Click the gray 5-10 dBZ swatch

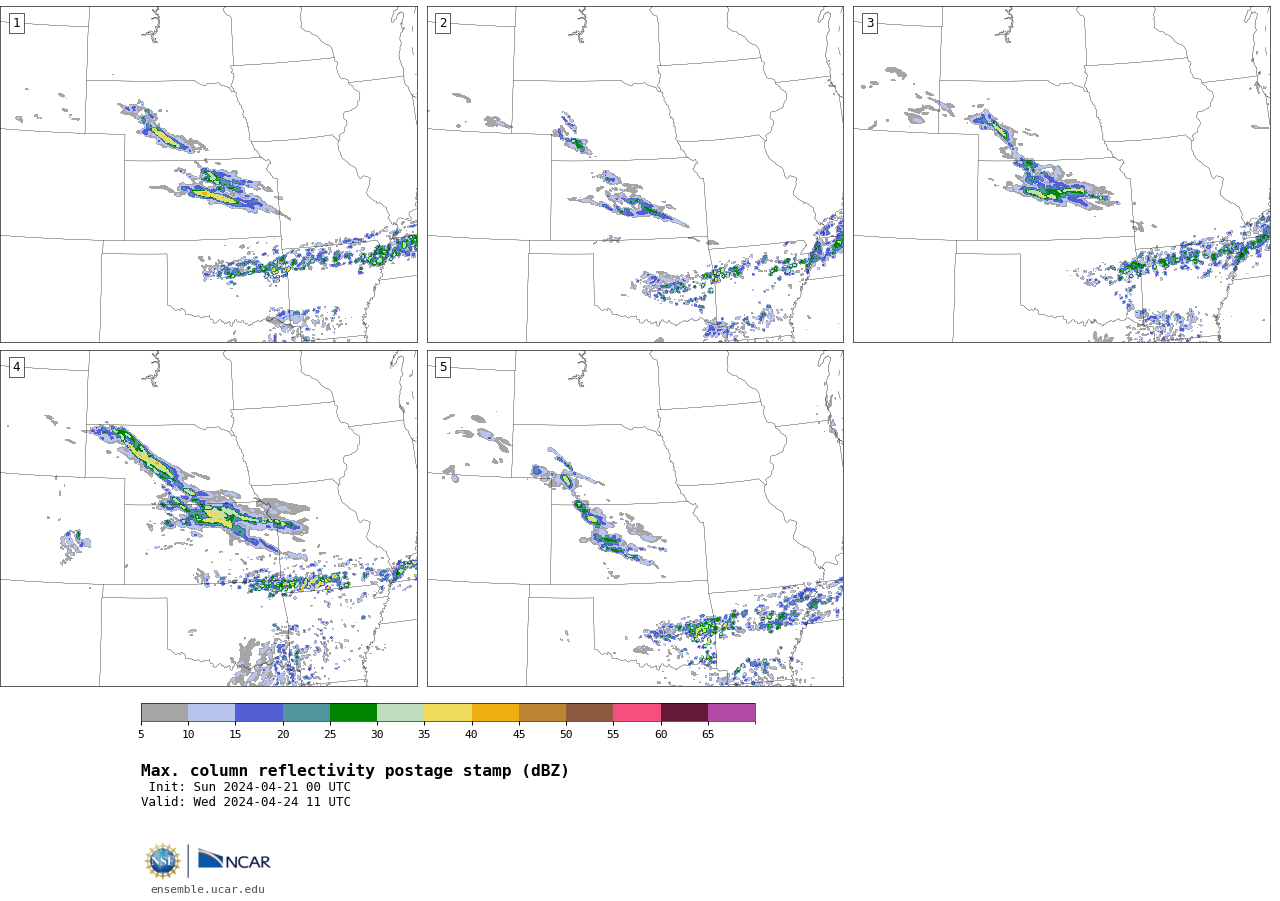164,712
